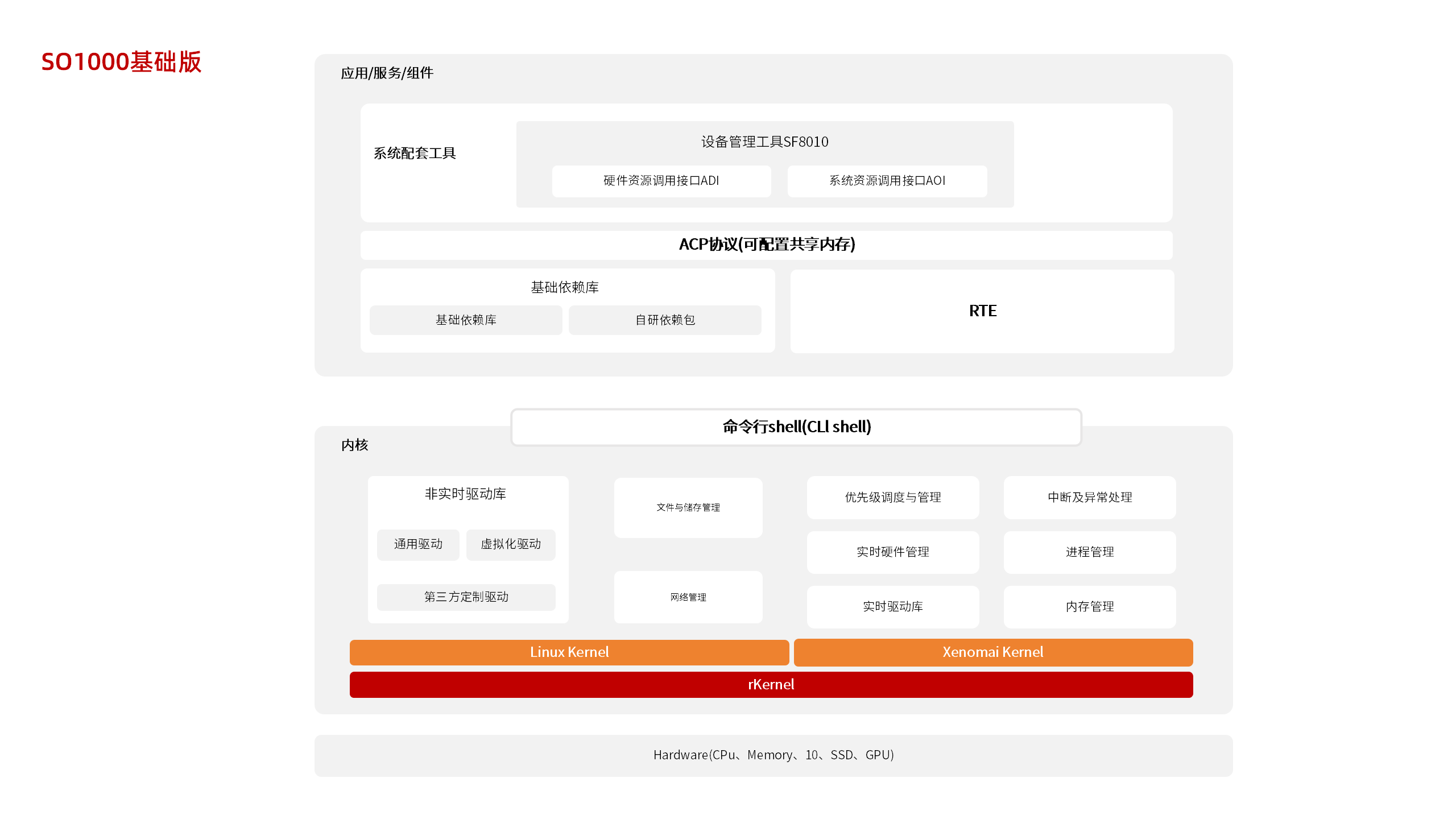Select the 系统资源调用接口AOI box
1456x819 pixels.
887,181
